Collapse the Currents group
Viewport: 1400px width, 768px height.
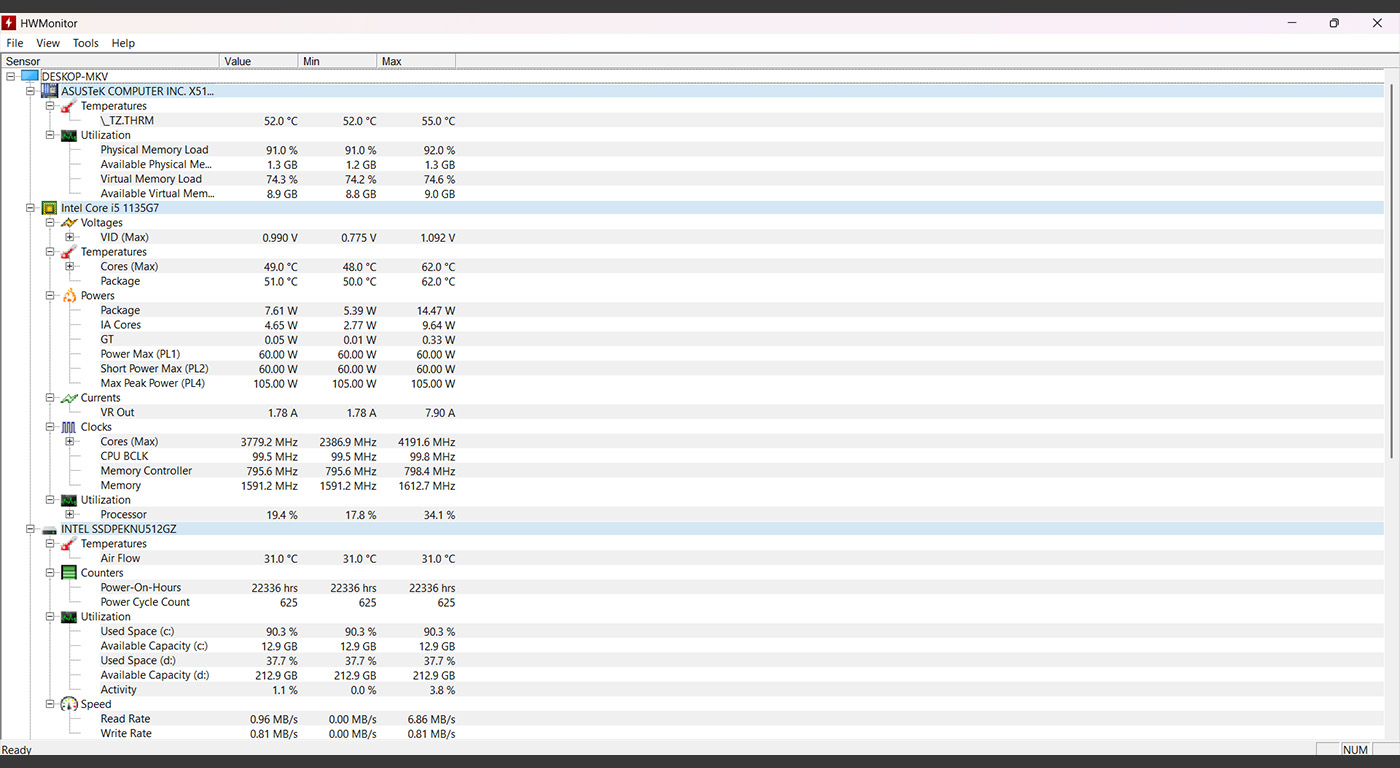tap(50, 398)
